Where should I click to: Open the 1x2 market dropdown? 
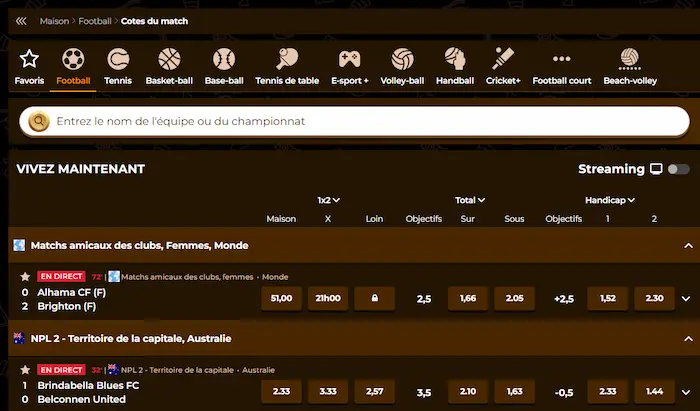[x=329, y=200]
